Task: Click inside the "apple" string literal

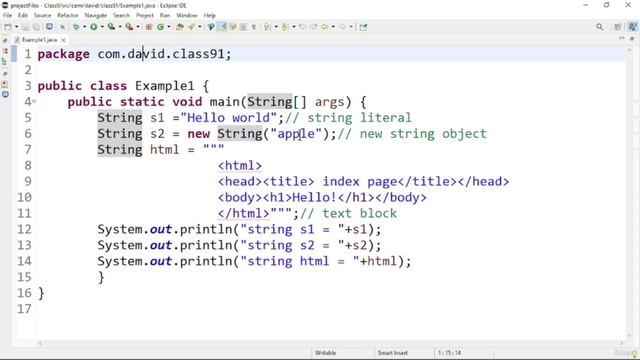Action: click(296, 133)
